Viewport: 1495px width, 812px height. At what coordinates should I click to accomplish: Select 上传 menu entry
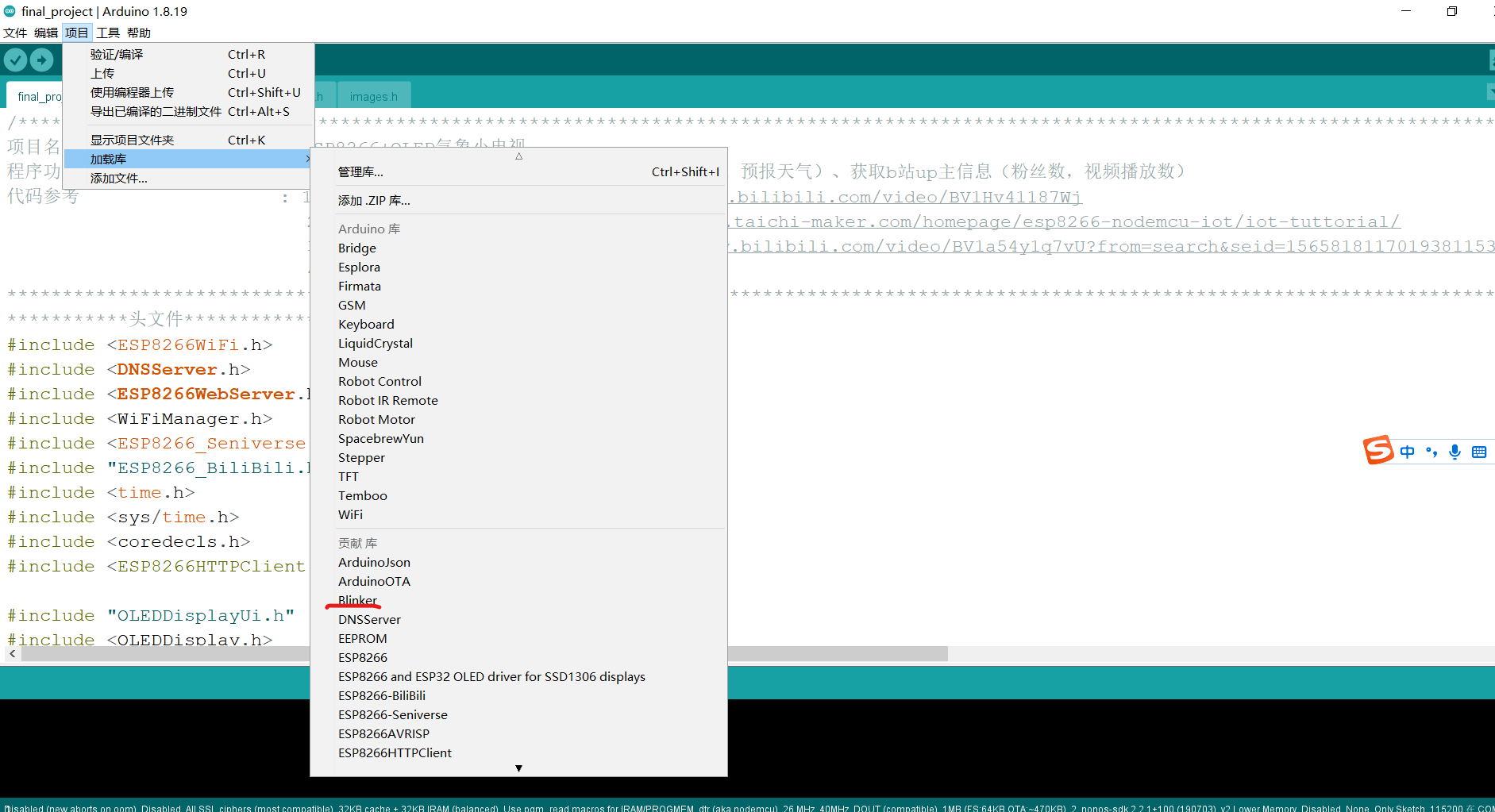tap(189, 73)
